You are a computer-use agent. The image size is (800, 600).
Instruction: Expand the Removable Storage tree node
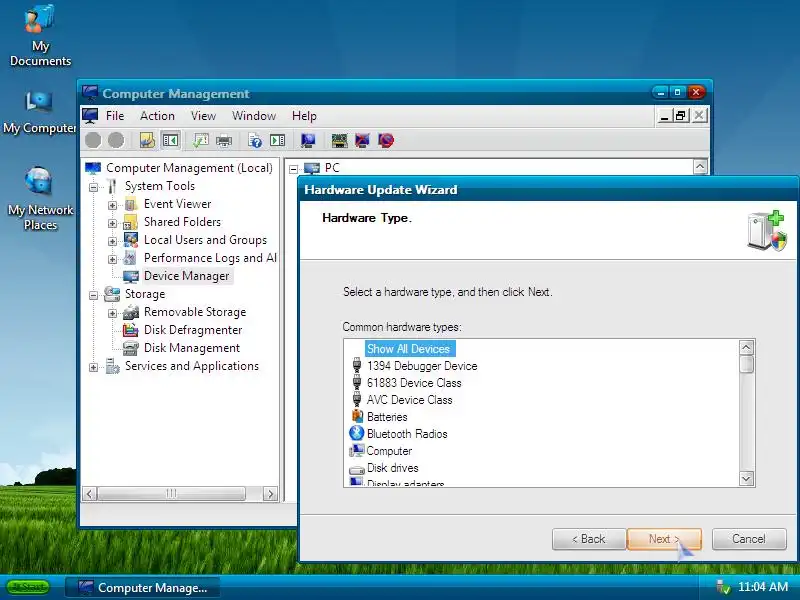point(112,313)
